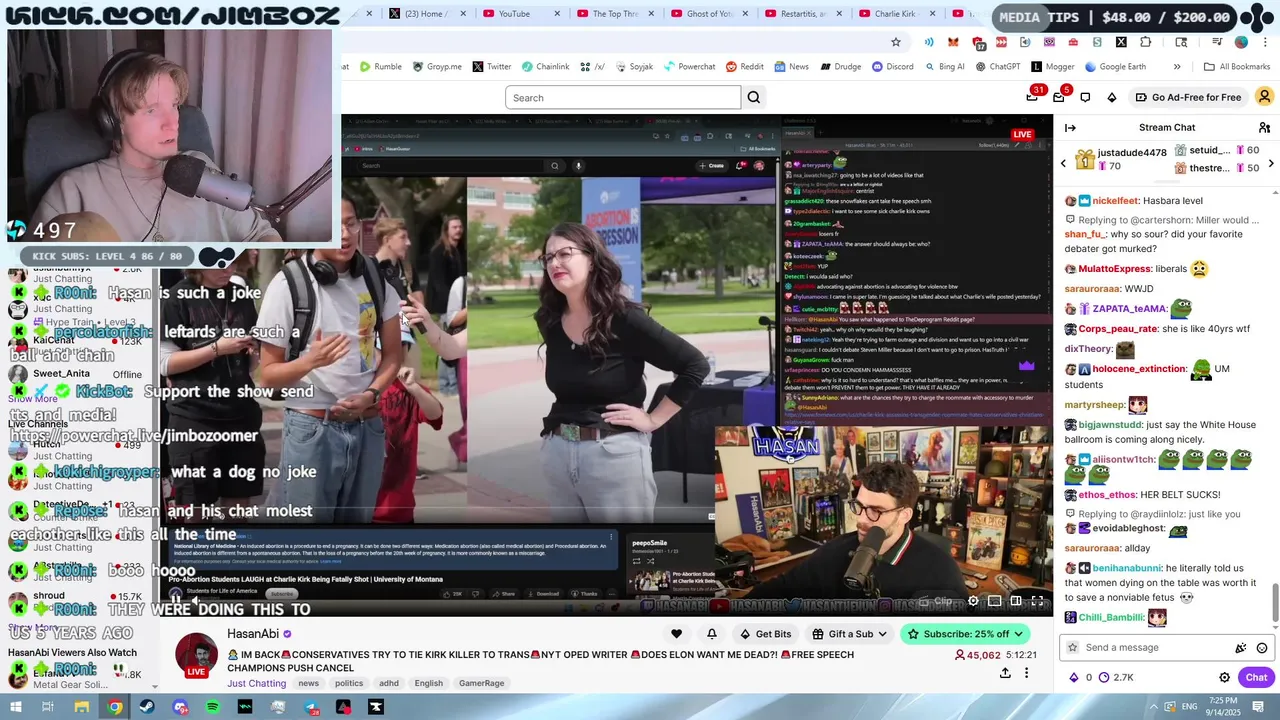Image resolution: width=1280 pixels, height=720 pixels.
Task: Toggle fullscreen on the video player
Action: point(1037,601)
